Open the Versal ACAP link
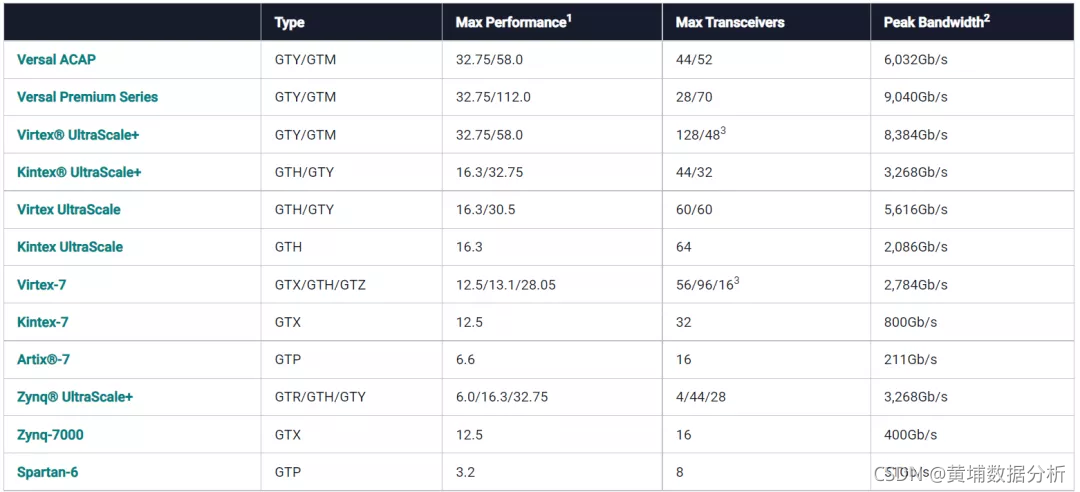The width and height of the screenshot is (1080, 492). 56,59
